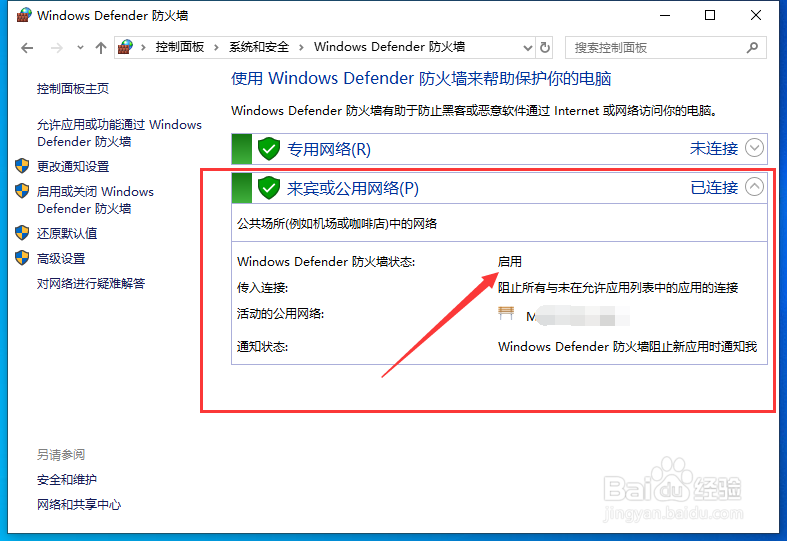Click shield icon beside 高级设置
The height and width of the screenshot is (541, 787).
(x=22, y=258)
